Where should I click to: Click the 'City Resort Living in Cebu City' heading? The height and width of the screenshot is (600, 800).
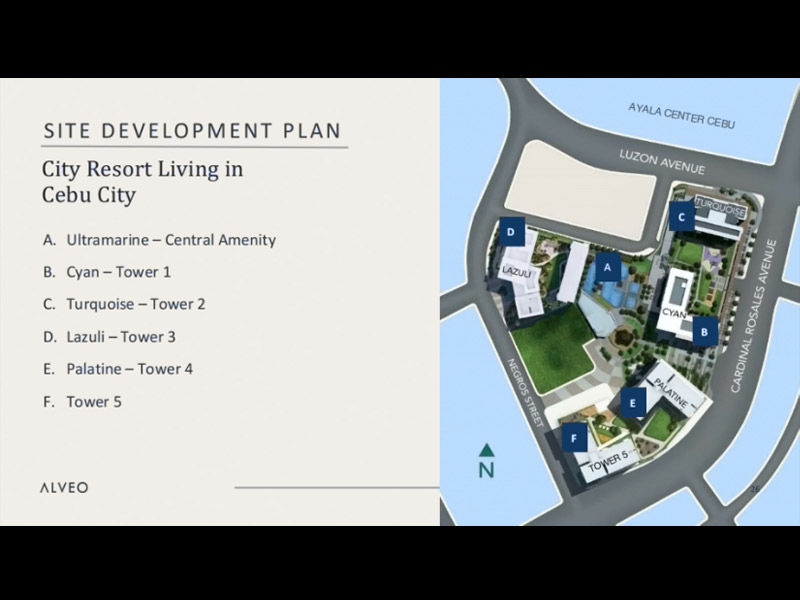[142, 181]
